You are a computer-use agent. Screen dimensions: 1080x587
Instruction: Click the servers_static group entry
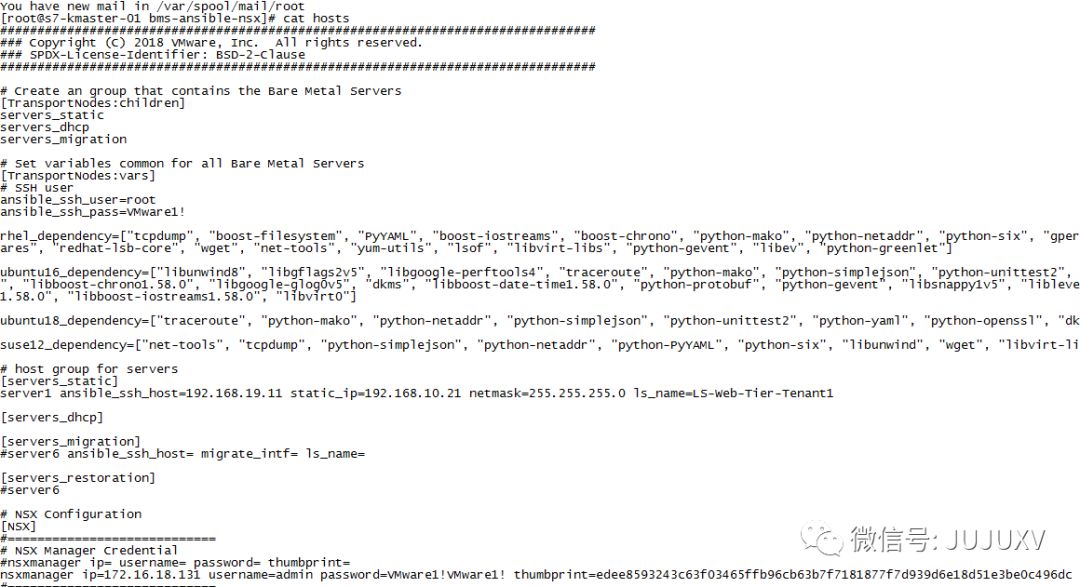(x=52, y=115)
